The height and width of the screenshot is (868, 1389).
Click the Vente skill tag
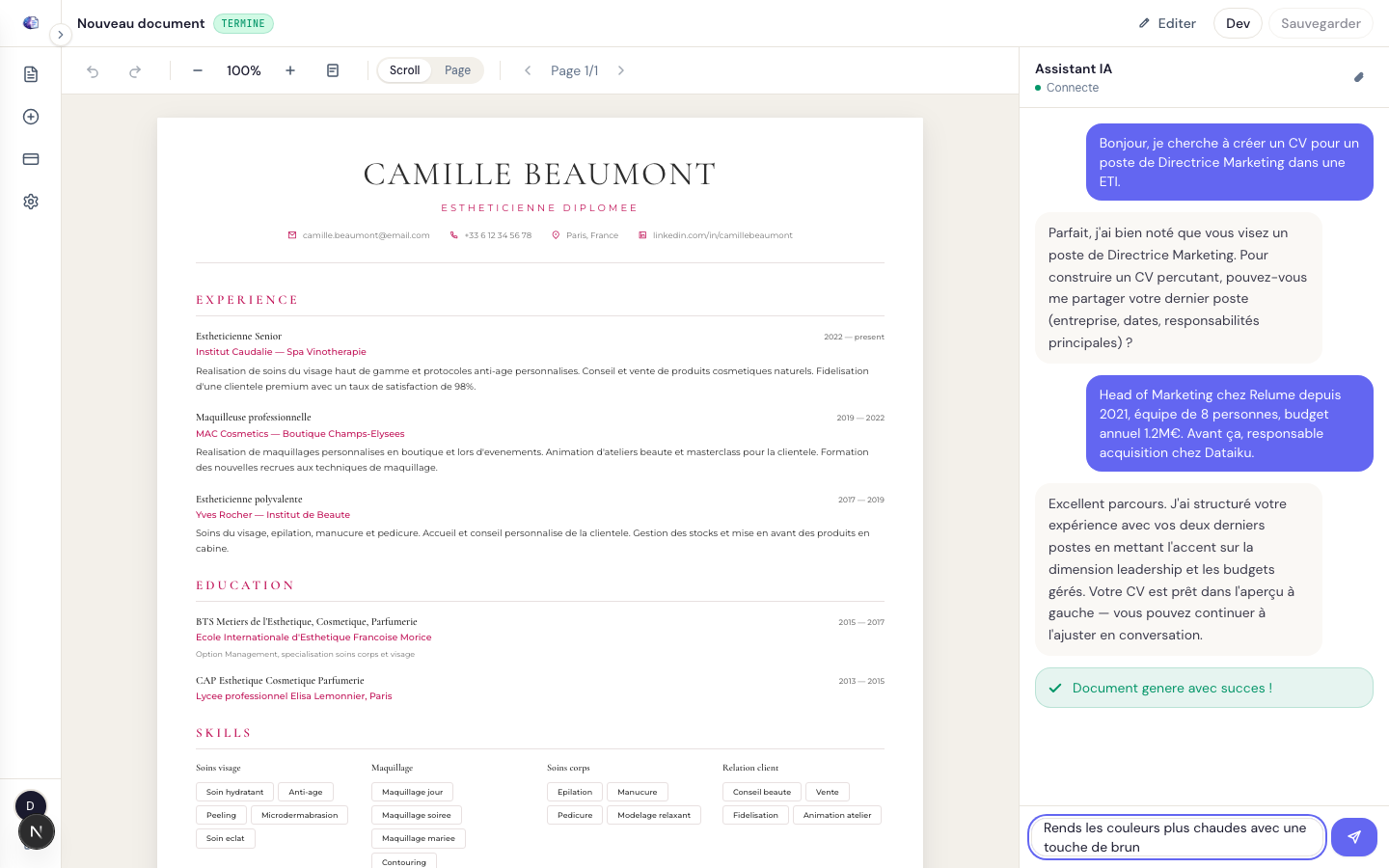pos(828,792)
